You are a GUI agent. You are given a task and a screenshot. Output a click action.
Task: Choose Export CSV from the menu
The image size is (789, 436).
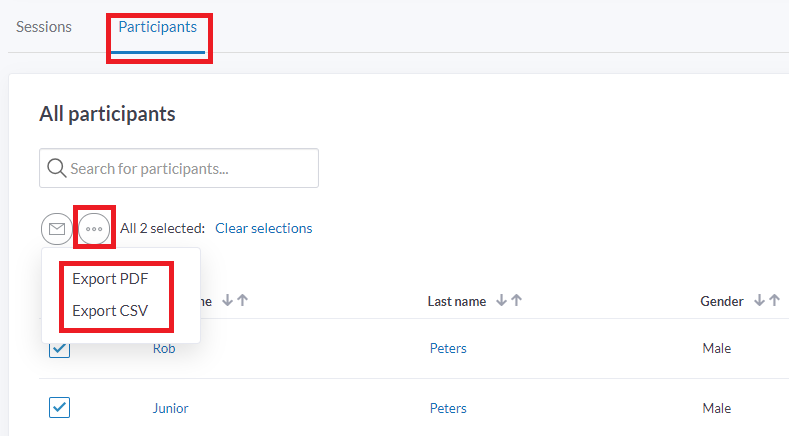pos(110,311)
